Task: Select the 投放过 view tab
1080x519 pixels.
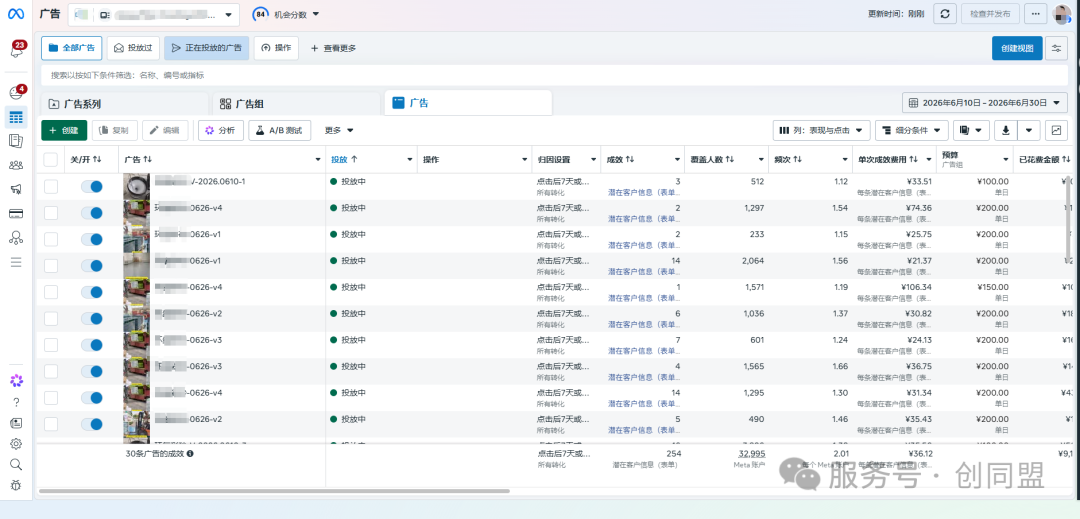Action: 134,48
